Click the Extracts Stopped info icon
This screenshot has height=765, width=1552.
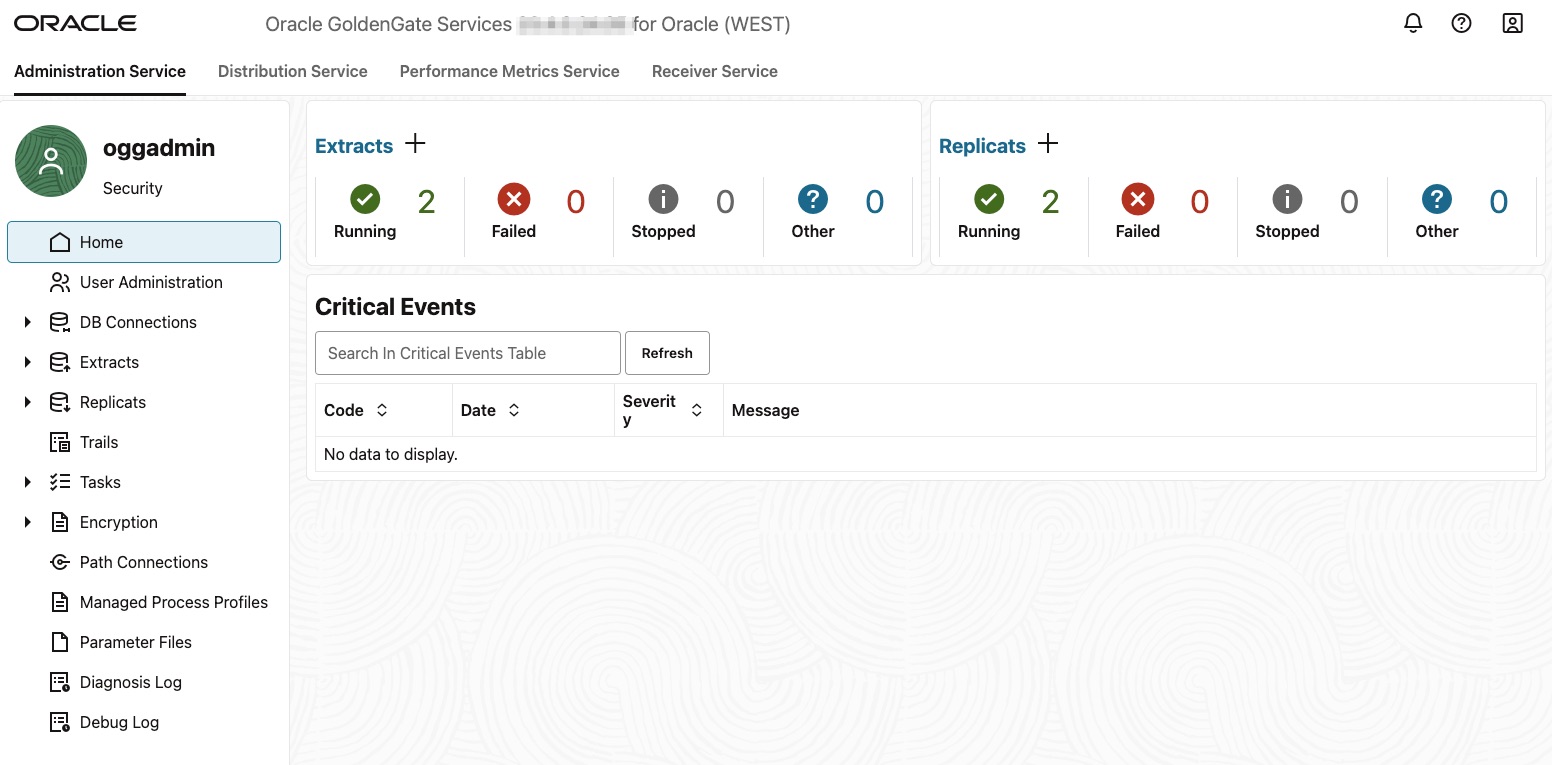click(x=663, y=200)
